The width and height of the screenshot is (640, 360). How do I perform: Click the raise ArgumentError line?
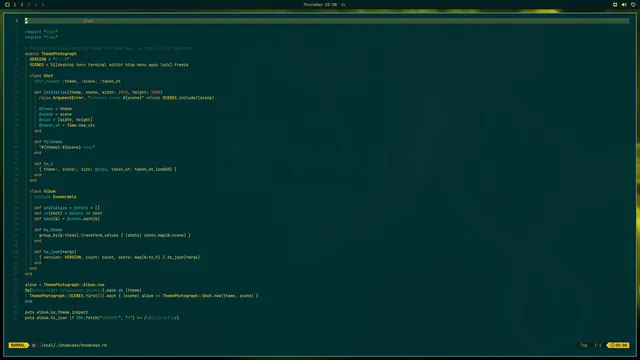pos(127,98)
